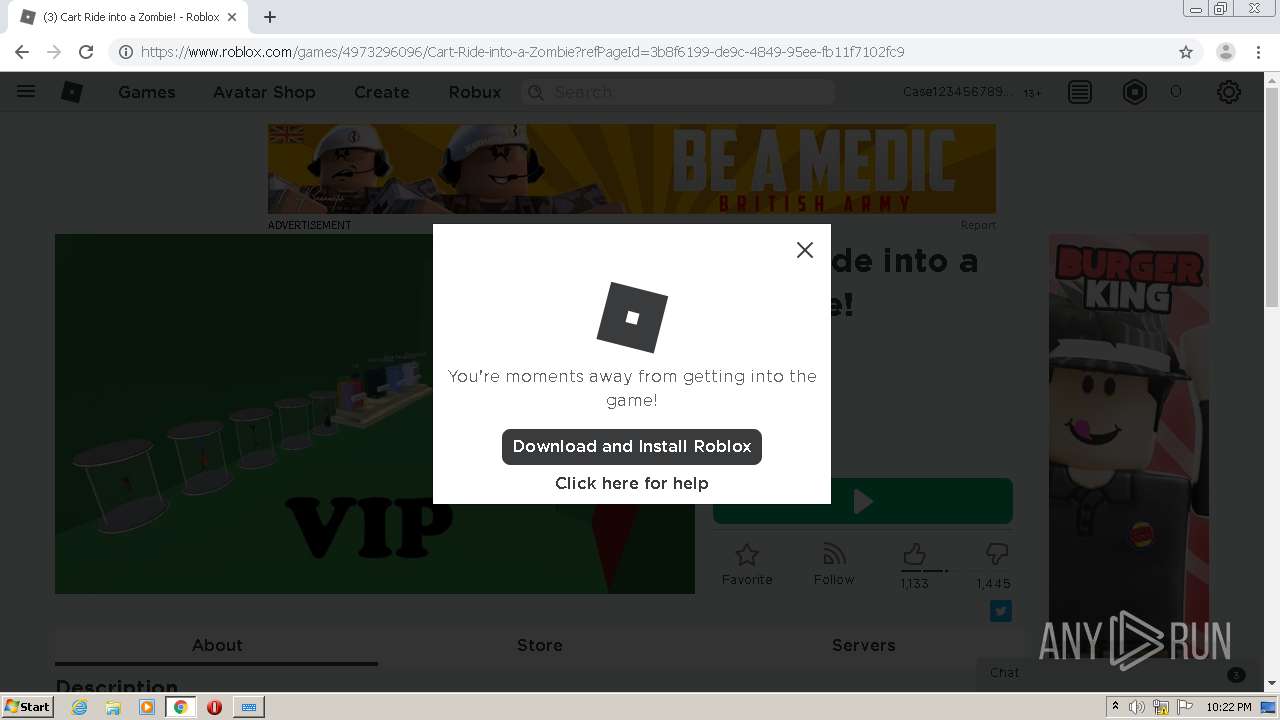The image size is (1280, 720).
Task: Open the Windows Start menu
Action: click(27, 707)
